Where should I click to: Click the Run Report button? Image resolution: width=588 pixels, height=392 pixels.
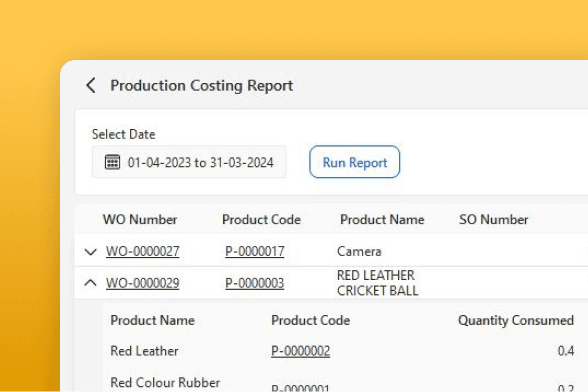[354, 162]
